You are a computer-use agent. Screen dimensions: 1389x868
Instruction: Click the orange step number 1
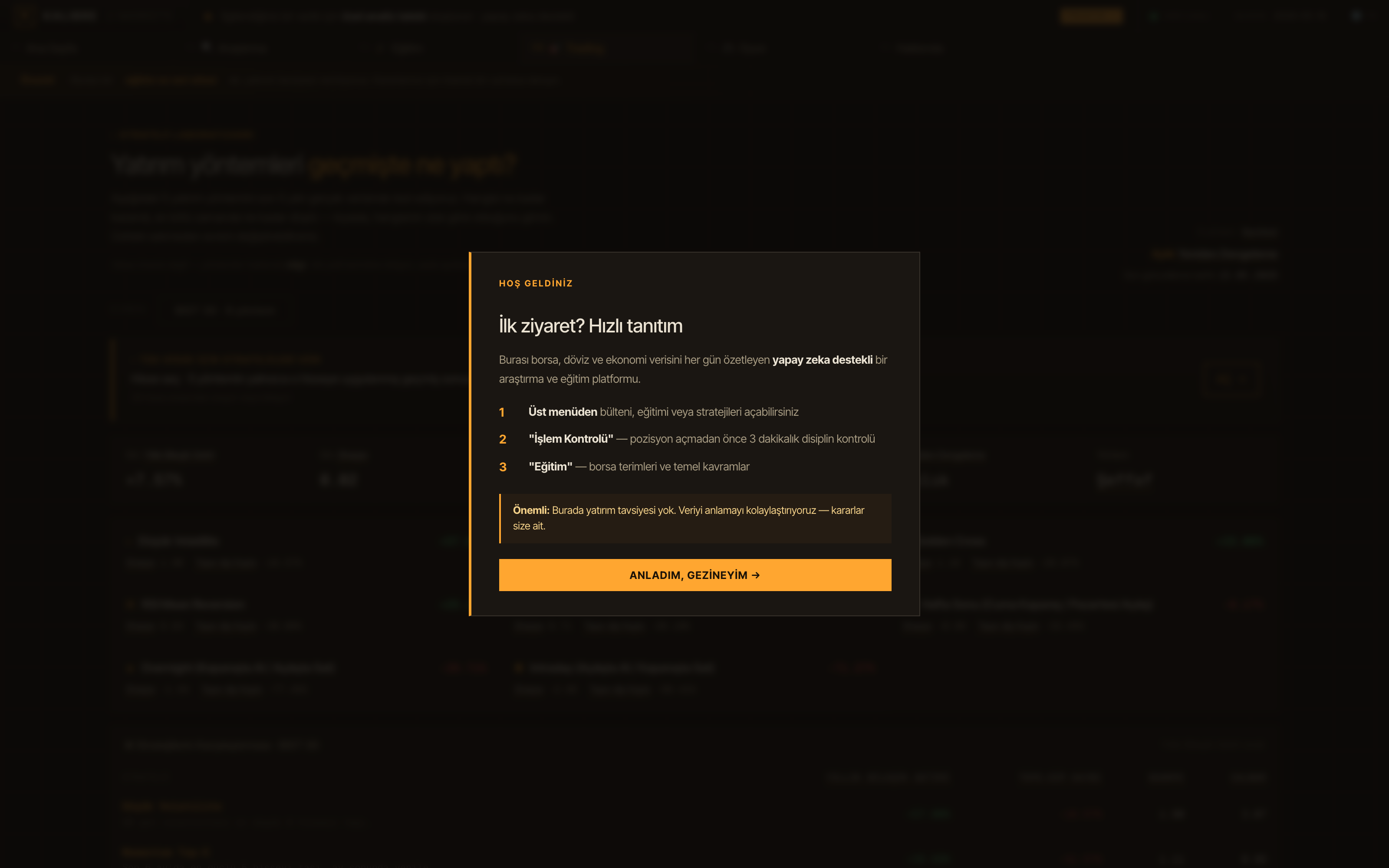coord(502,412)
